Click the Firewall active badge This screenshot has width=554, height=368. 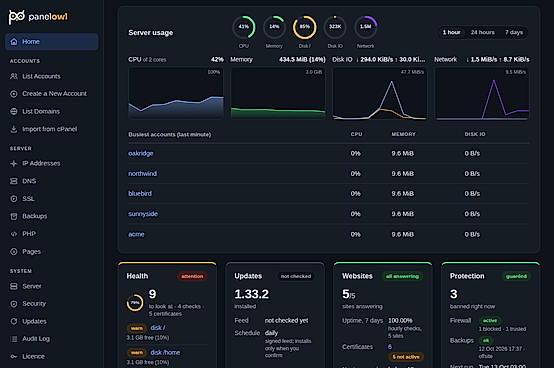click(x=490, y=321)
